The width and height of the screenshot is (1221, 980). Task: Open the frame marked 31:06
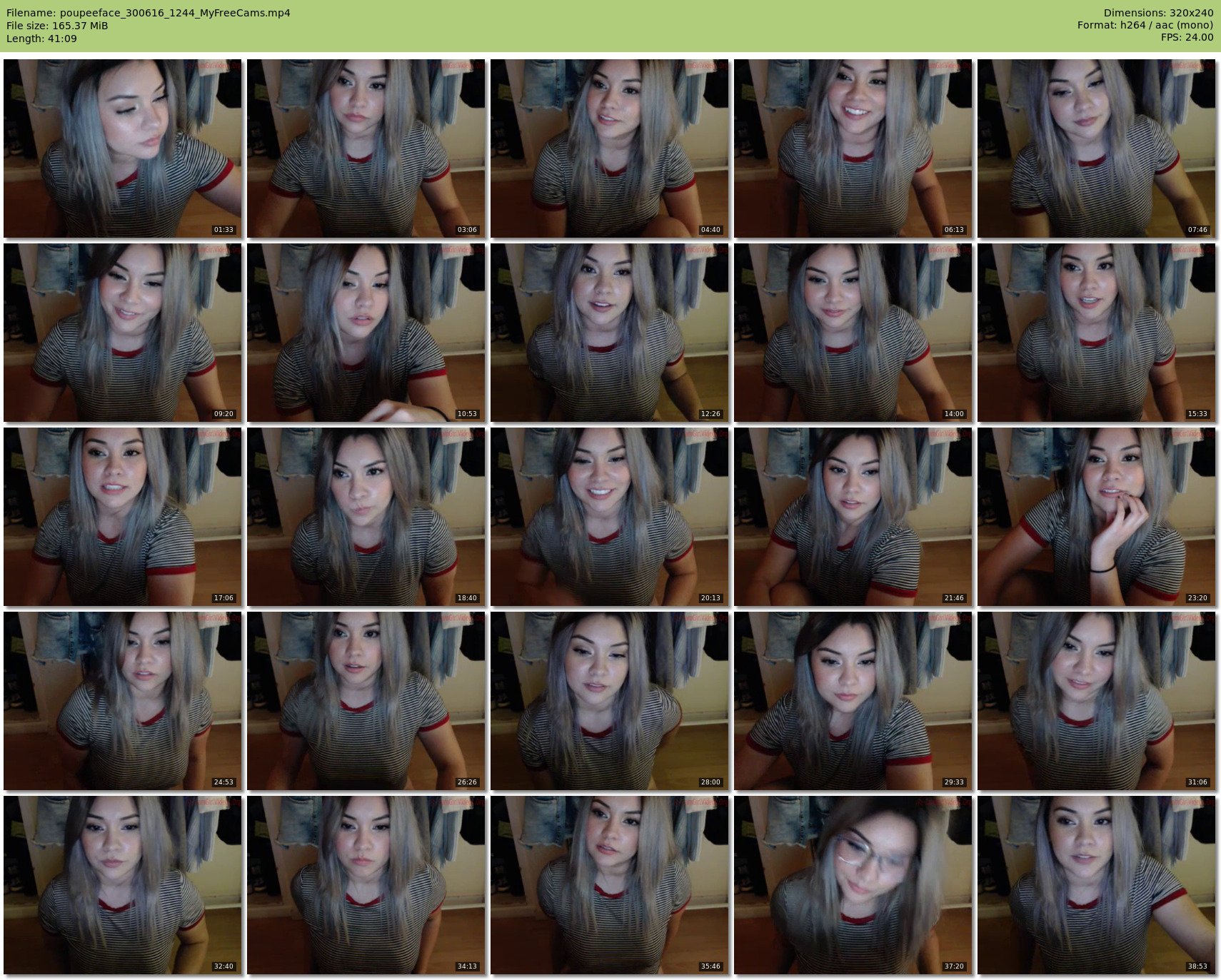[x=1097, y=701]
